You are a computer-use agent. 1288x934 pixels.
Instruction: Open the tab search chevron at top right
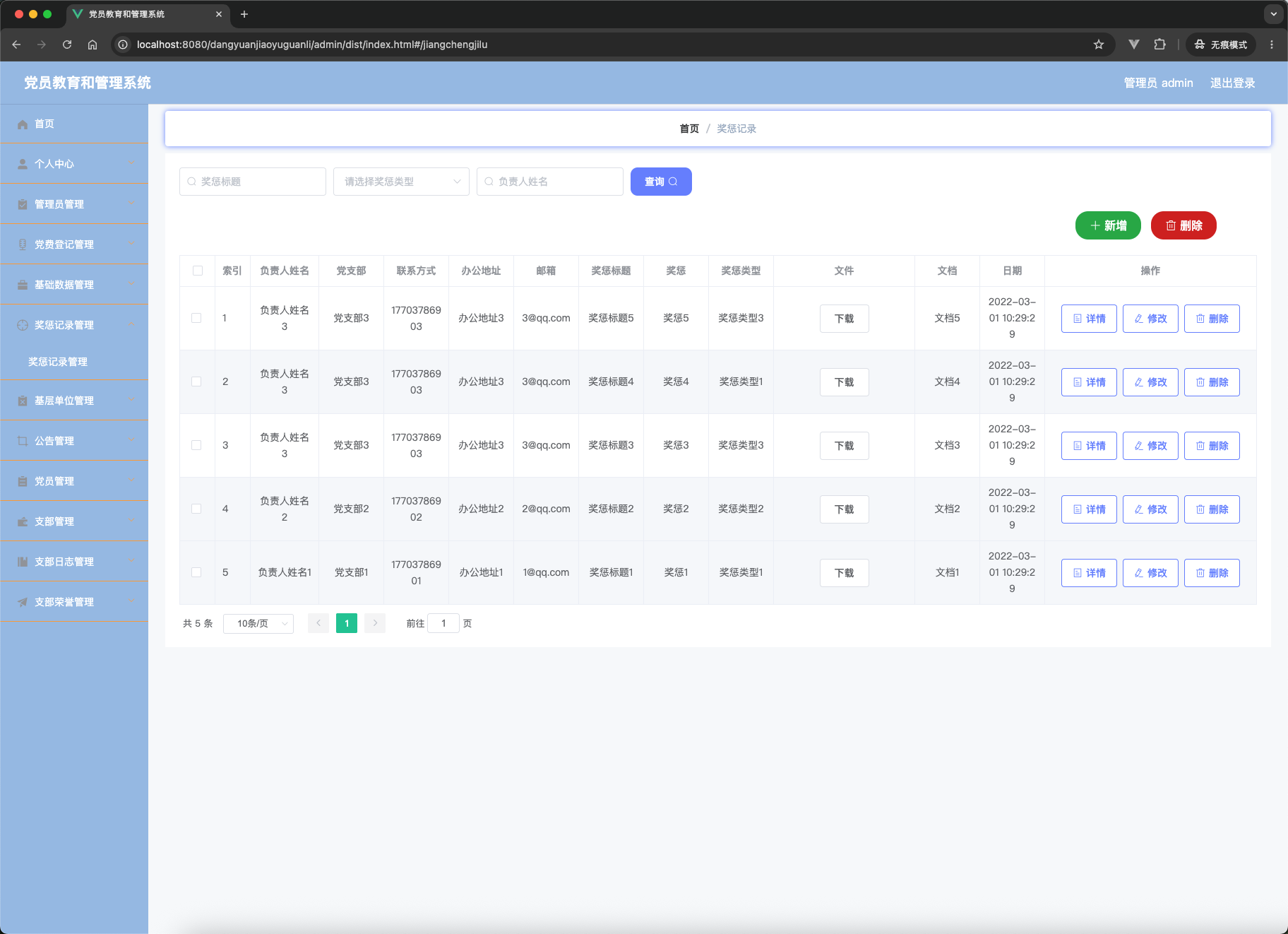tap(1273, 14)
